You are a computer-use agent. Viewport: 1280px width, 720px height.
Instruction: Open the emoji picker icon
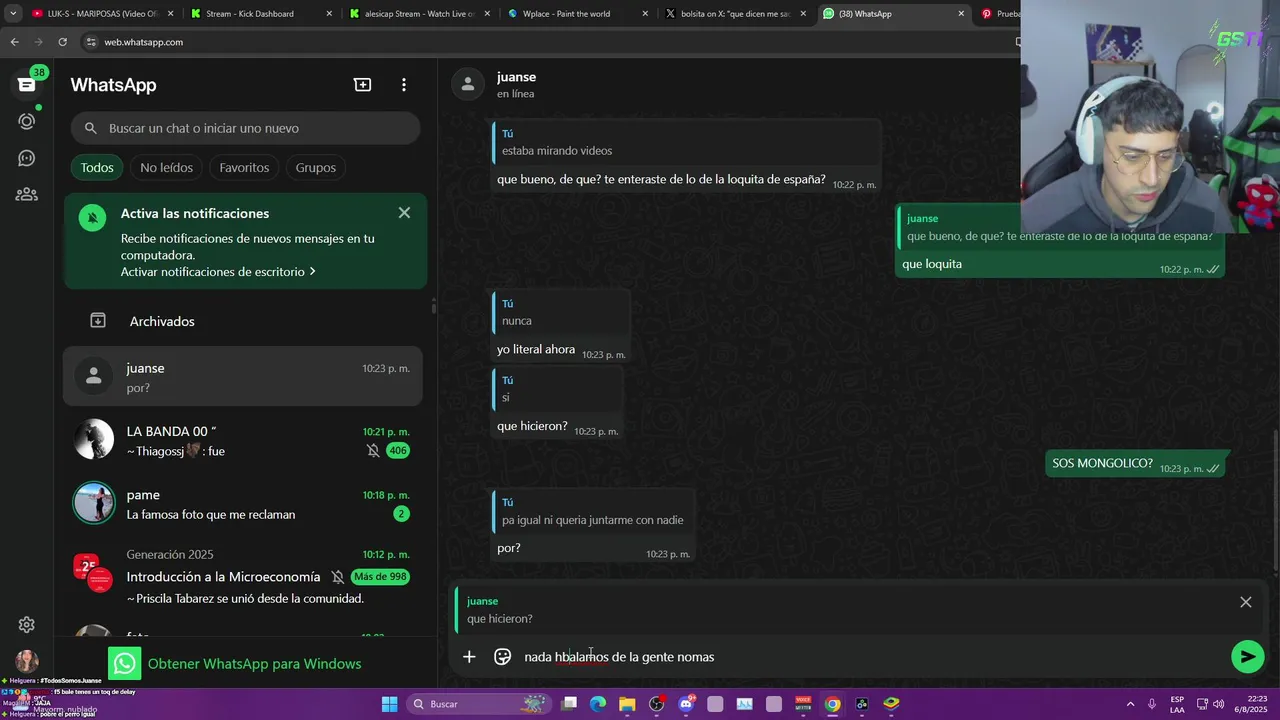pos(503,657)
